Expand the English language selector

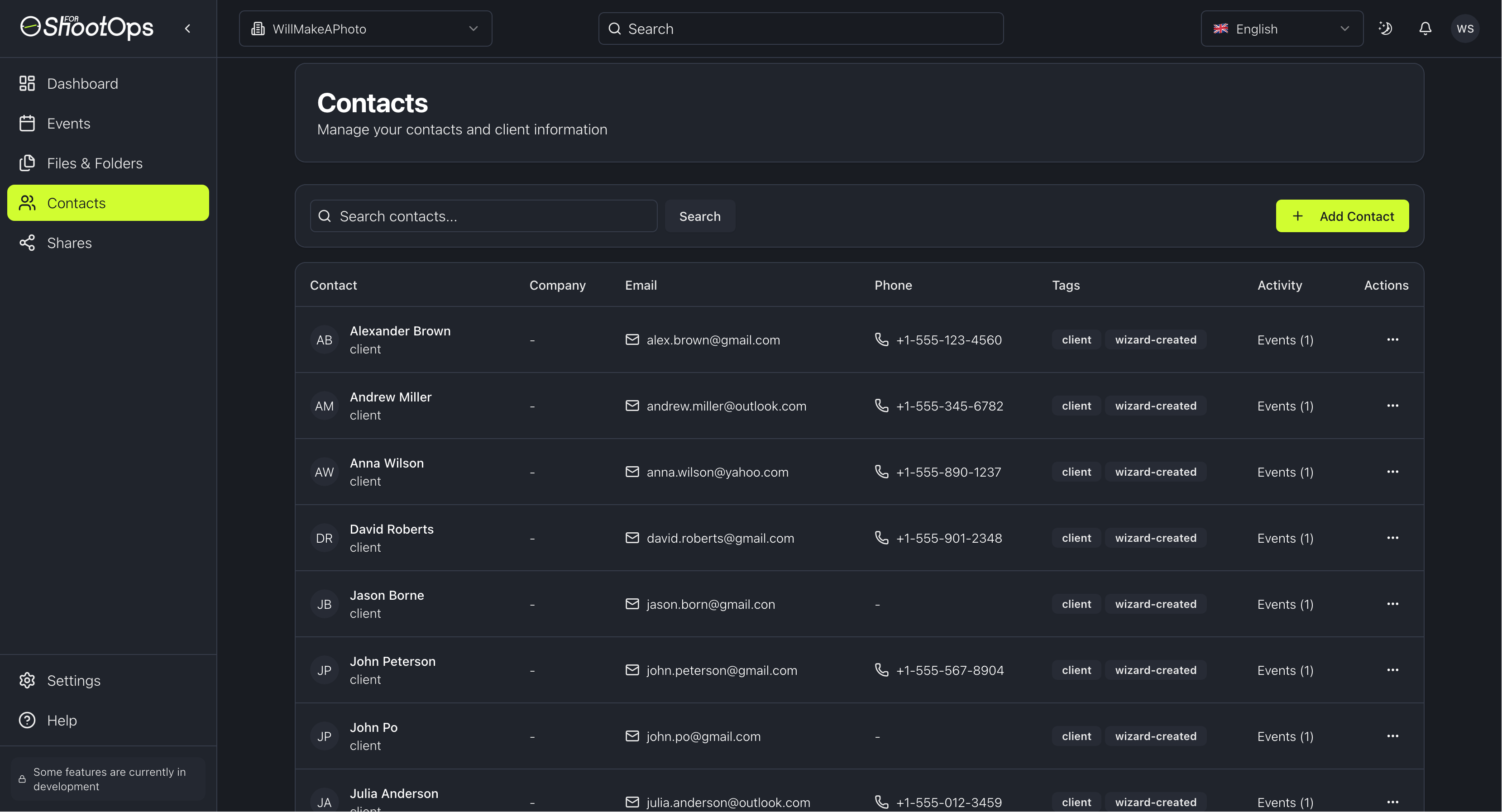point(1282,29)
